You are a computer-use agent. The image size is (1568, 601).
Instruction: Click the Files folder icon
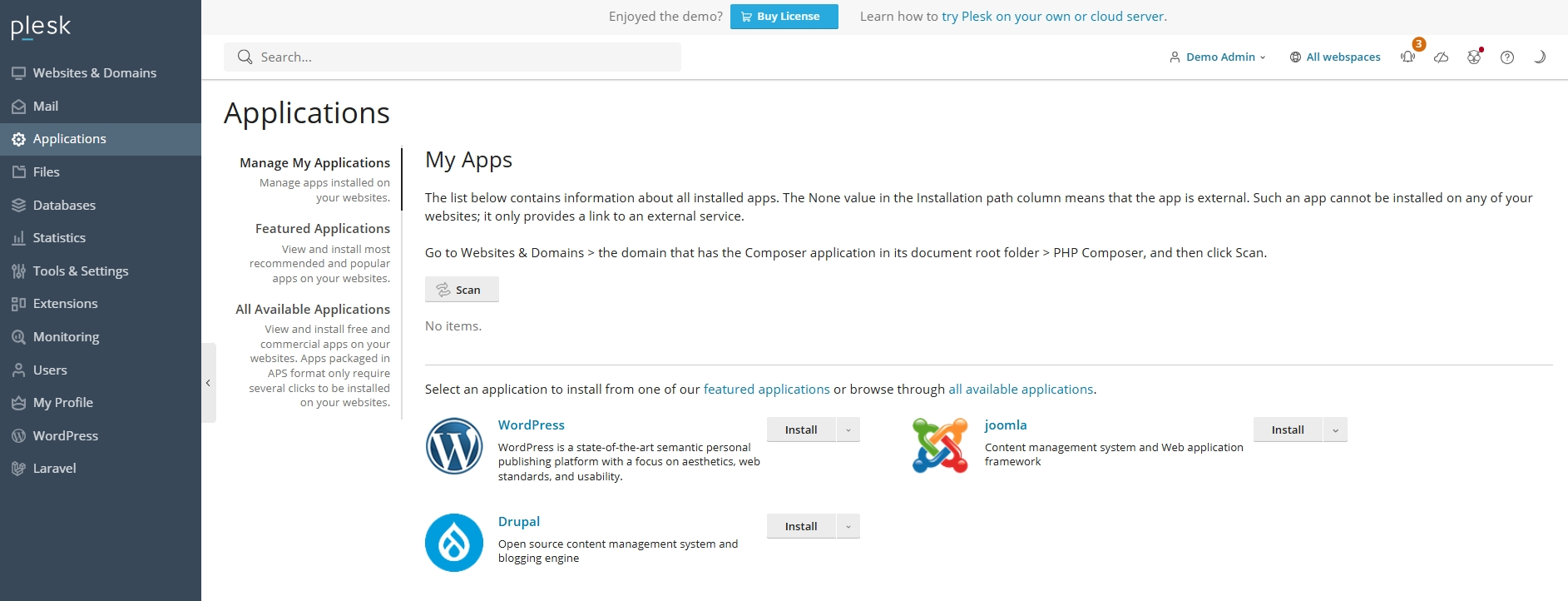click(18, 172)
